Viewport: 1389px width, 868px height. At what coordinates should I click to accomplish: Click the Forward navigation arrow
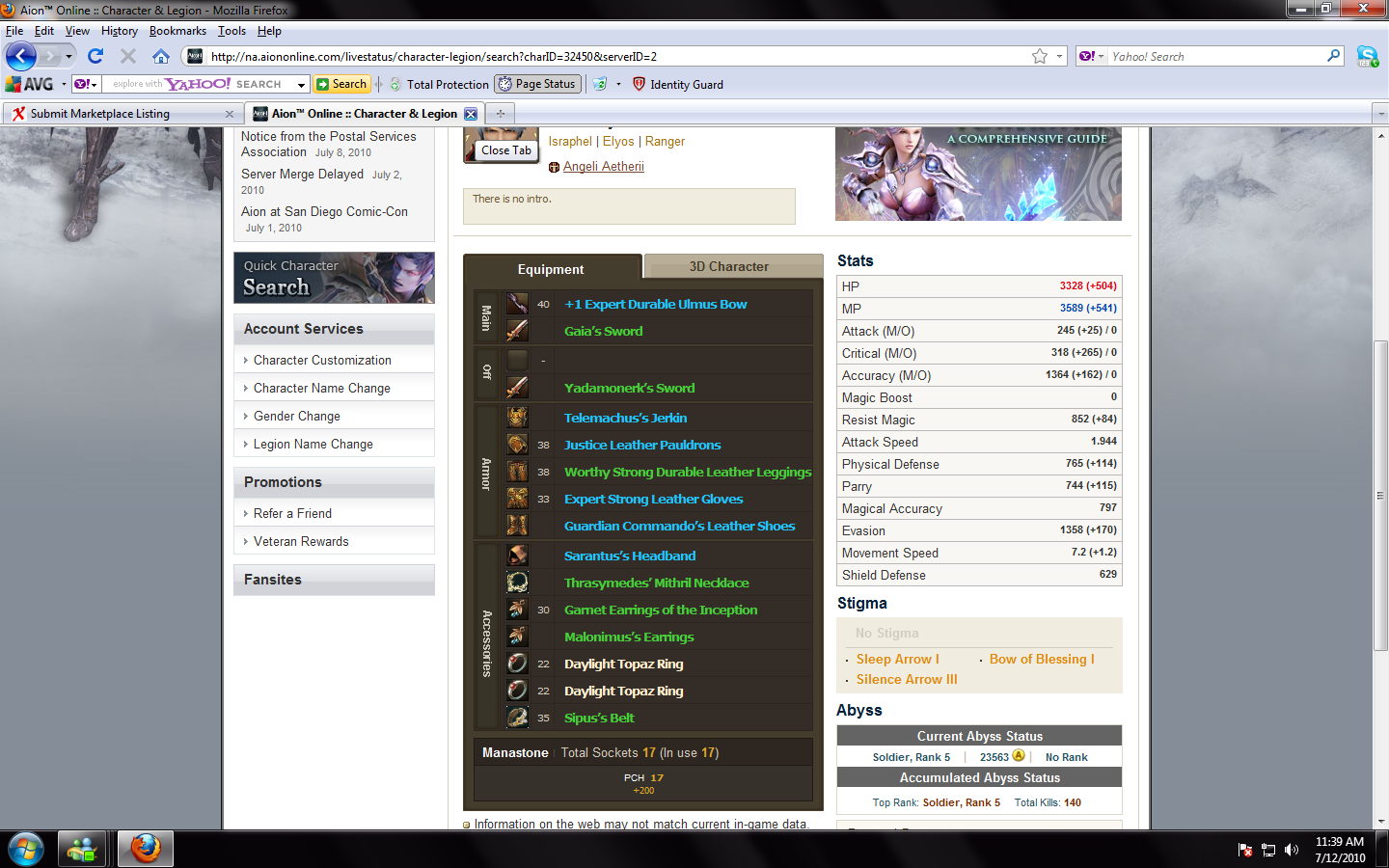coord(50,56)
